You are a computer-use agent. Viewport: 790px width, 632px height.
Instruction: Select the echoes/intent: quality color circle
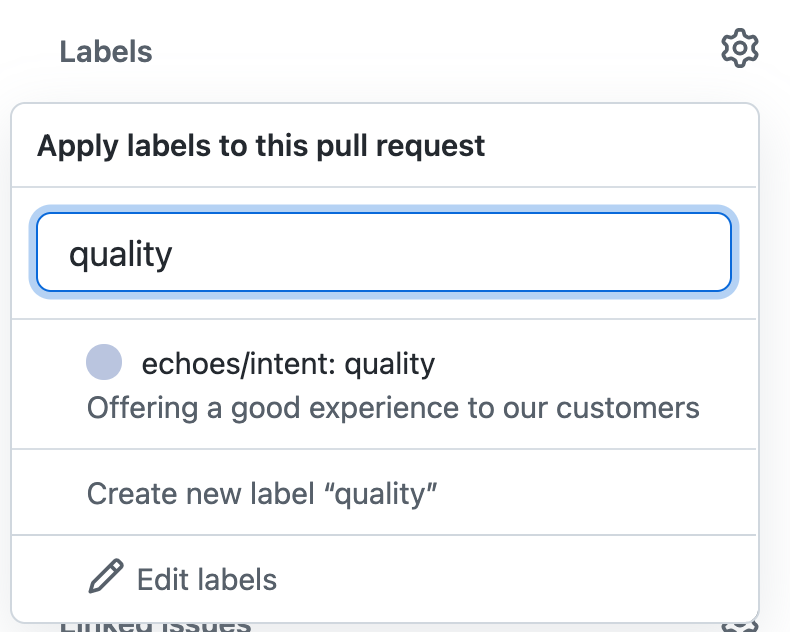pyautogui.click(x=104, y=362)
